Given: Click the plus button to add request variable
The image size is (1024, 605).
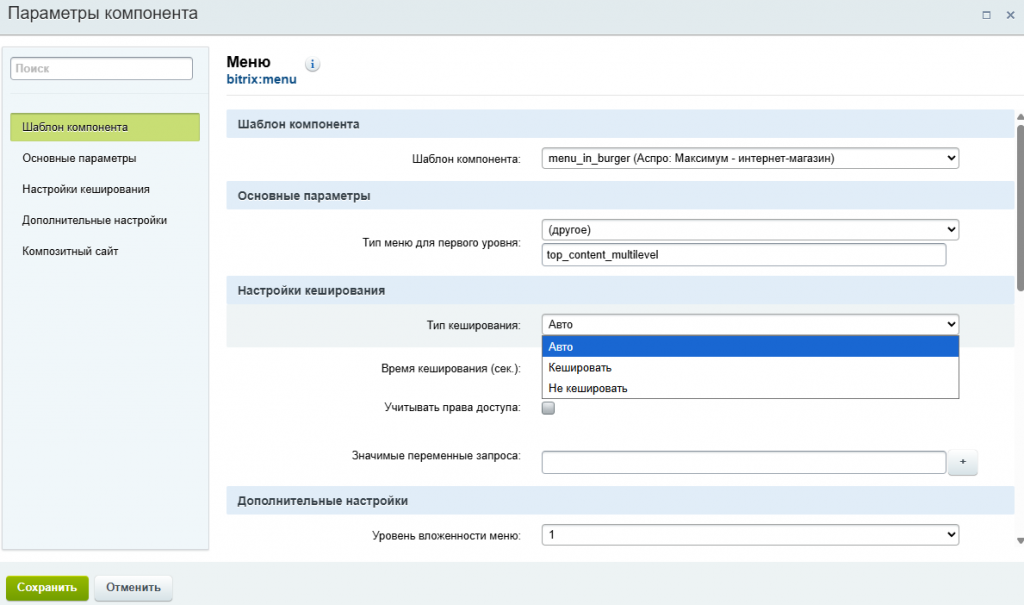Looking at the screenshot, I should (x=962, y=462).
